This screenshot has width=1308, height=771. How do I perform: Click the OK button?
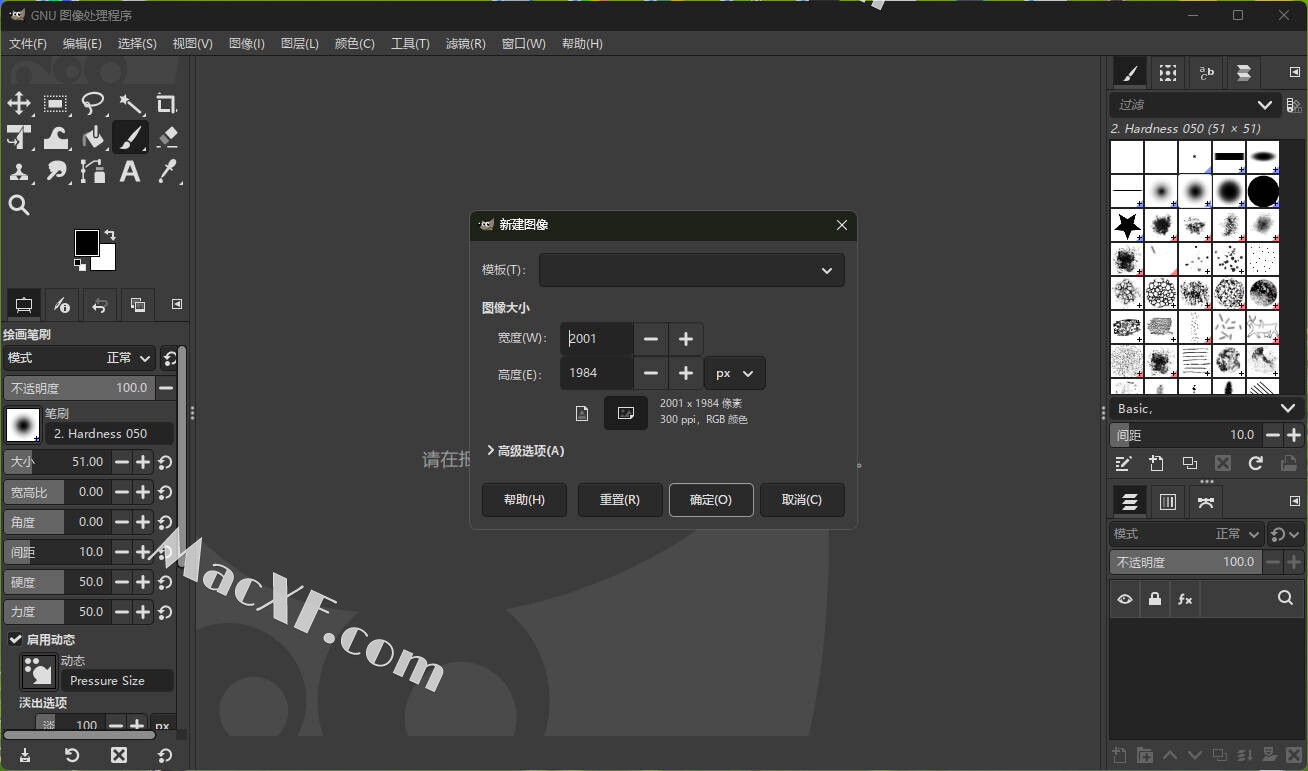tap(711, 500)
